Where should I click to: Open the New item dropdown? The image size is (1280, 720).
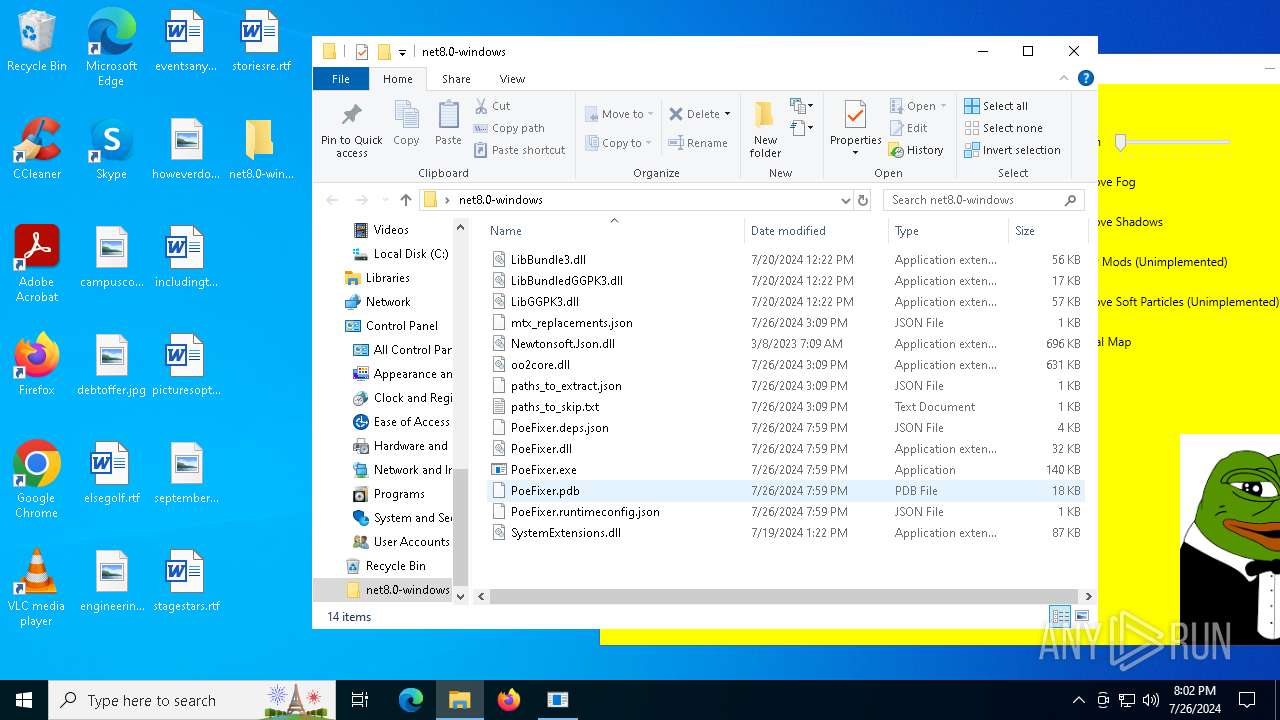click(x=801, y=106)
